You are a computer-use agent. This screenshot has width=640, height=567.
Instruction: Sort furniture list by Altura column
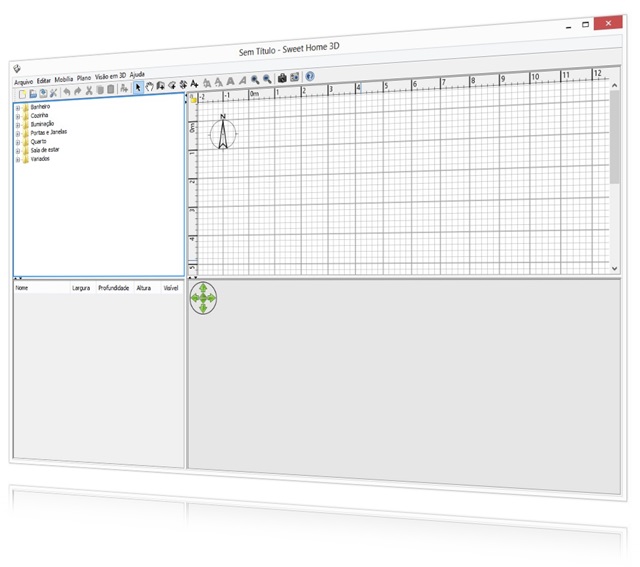[146, 288]
